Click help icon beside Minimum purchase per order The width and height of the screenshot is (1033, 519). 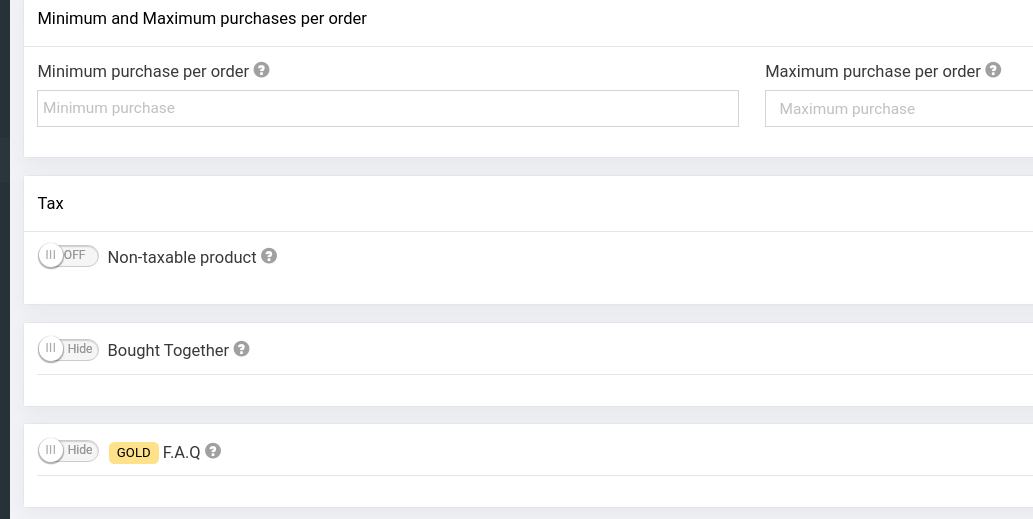pos(262,70)
